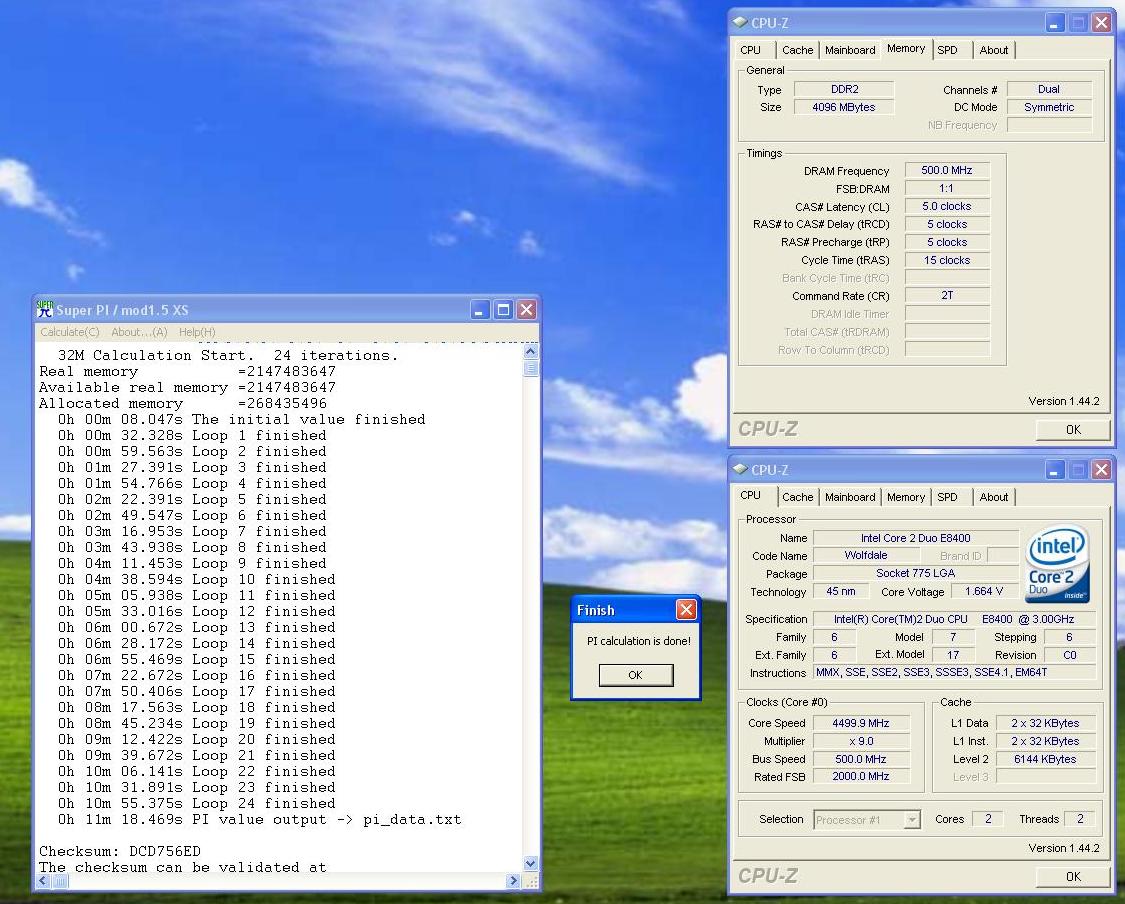Open About...(A) menu in Super PI
The height and width of the screenshot is (904, 1125).
click(139, 332)
